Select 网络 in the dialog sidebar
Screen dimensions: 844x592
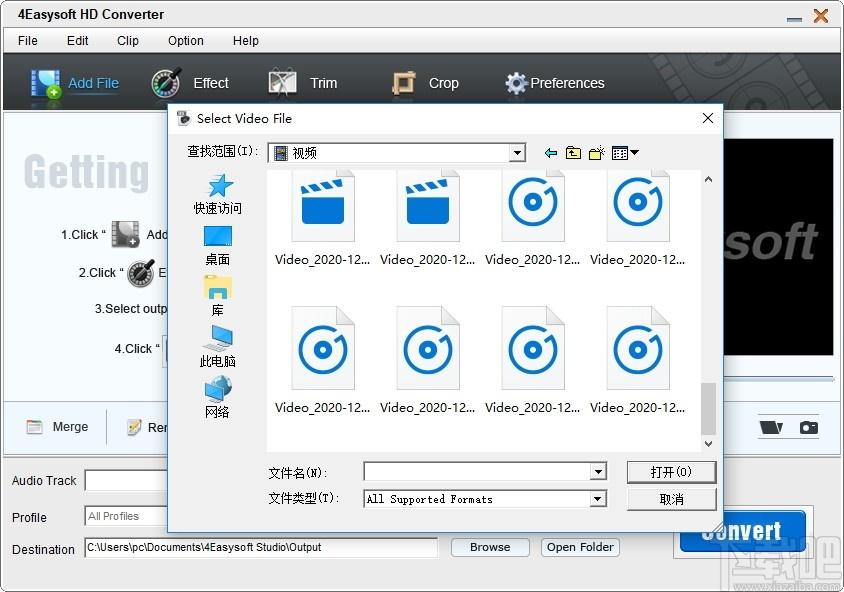click(217, 397)
